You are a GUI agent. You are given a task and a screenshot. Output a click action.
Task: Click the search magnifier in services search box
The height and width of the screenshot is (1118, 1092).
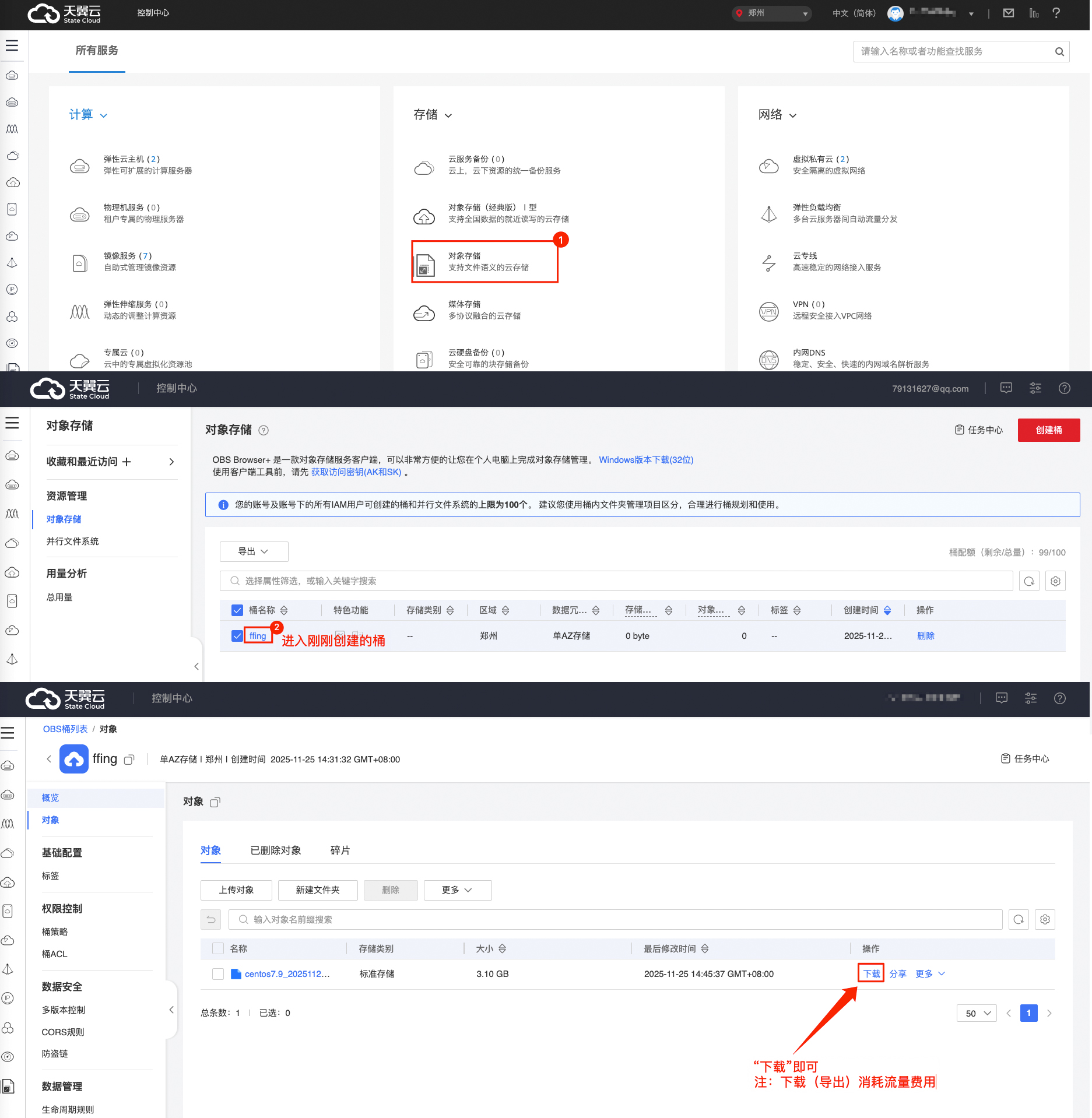click(x=1059, y=52)
